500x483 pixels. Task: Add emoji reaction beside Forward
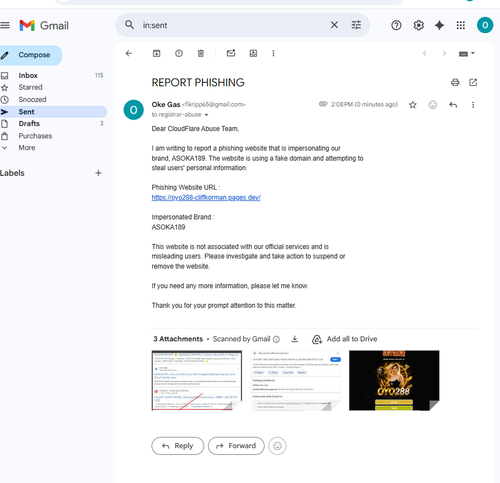click(x=277, y=446)
